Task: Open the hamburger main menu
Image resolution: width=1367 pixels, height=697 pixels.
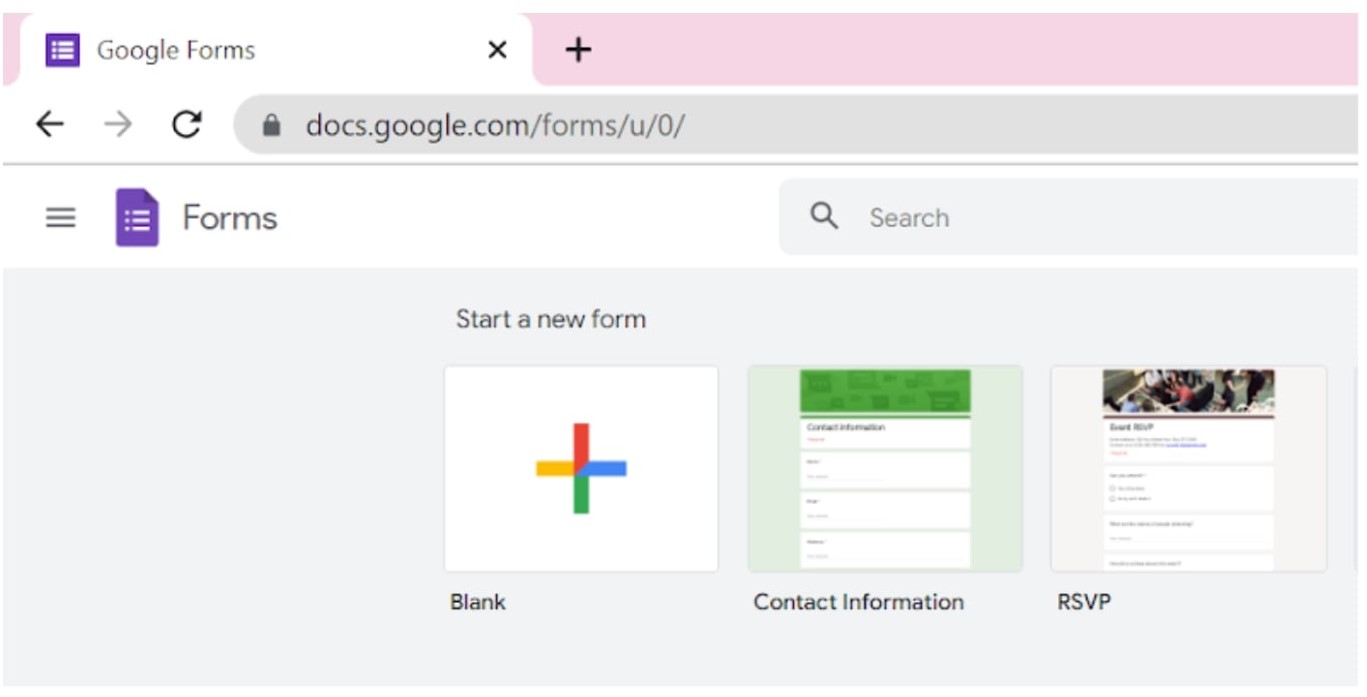Action: tap(61, 217)
